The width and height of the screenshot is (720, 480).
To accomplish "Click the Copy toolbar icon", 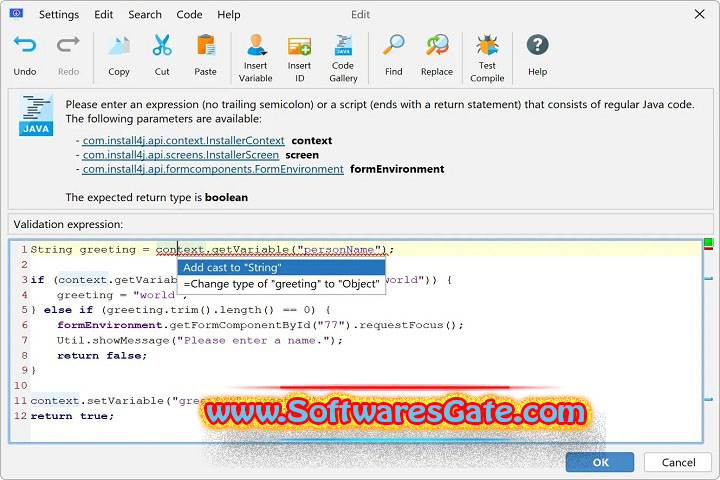I will (x=119, y=45).
